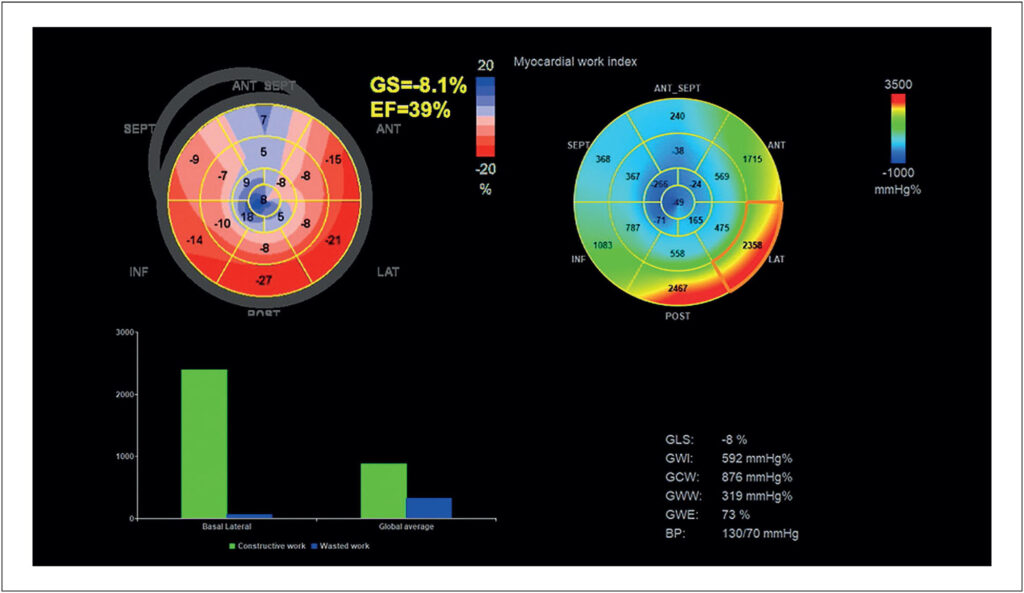Click the Basal Lateral green constructive work bar
The width and height of the screenshot is (1024, 593).
tap(204, 444)
